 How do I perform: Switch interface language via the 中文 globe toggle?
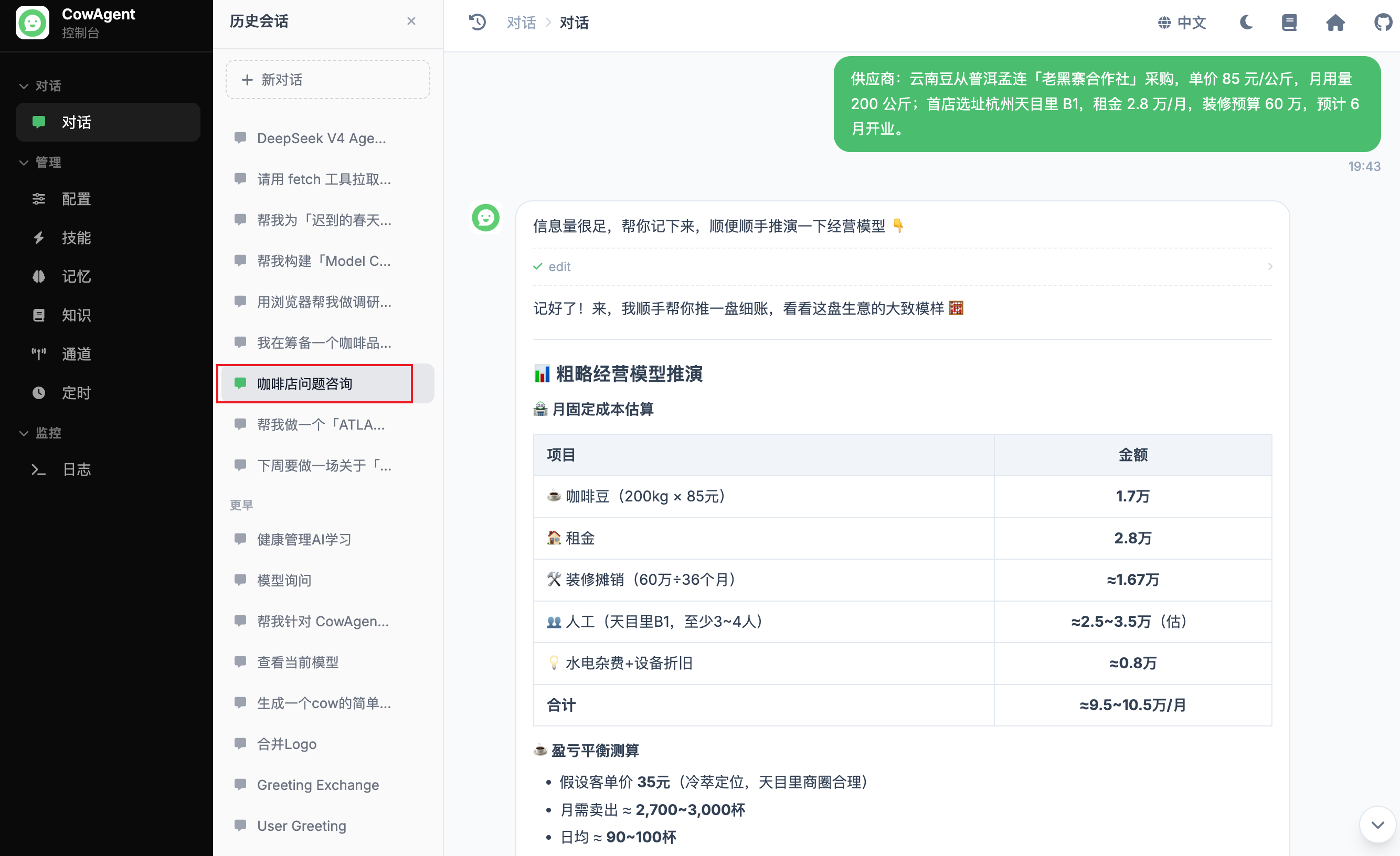[x=1182, y=22]
